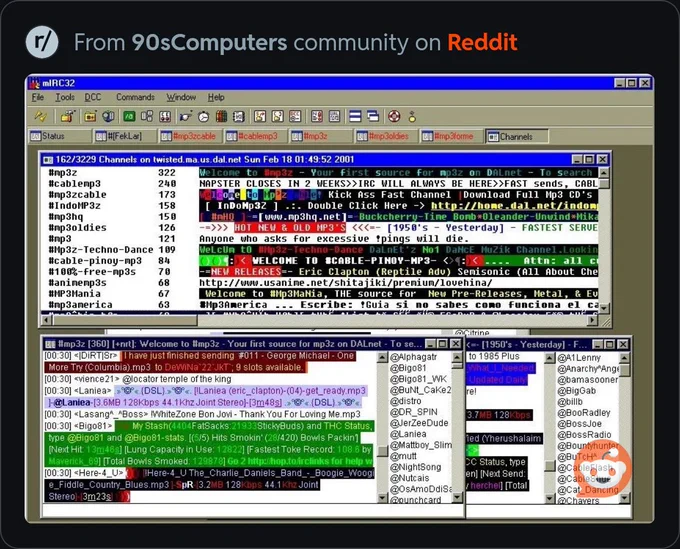Click the orange Reddit link in header

point(482,42)
